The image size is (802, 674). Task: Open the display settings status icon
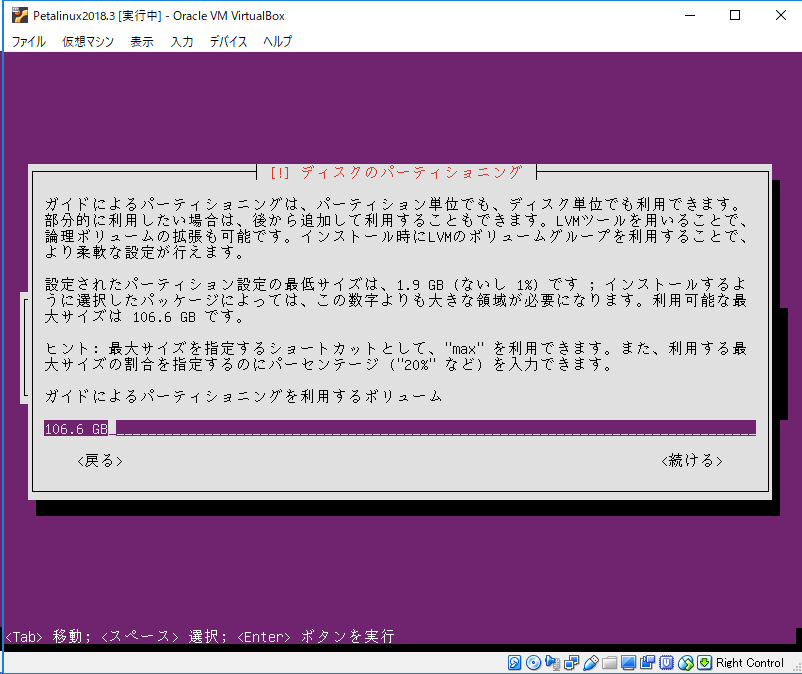[628, 662]
